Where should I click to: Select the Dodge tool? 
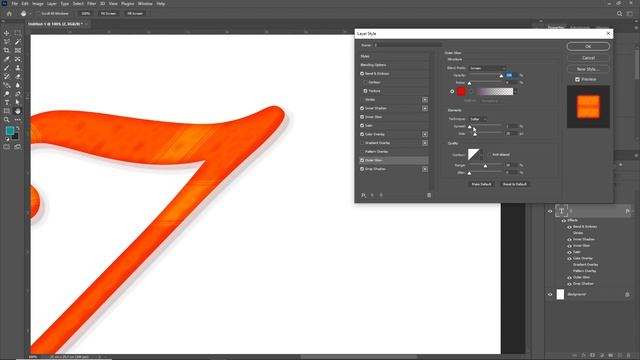[x=7, y=94]
